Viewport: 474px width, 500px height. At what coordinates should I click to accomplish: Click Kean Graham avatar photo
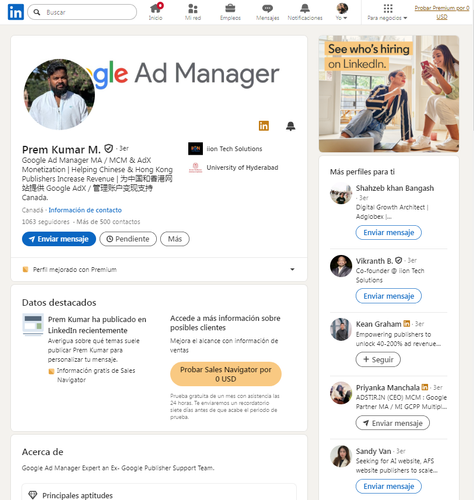coord(341,329)
